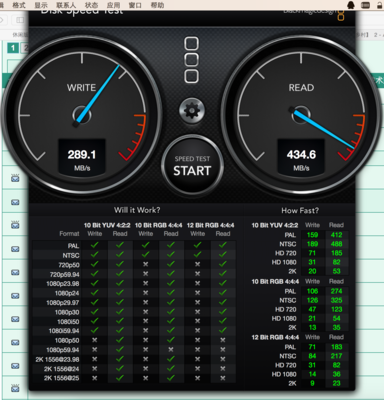Open the gear settings button

(x=192, y=111)
